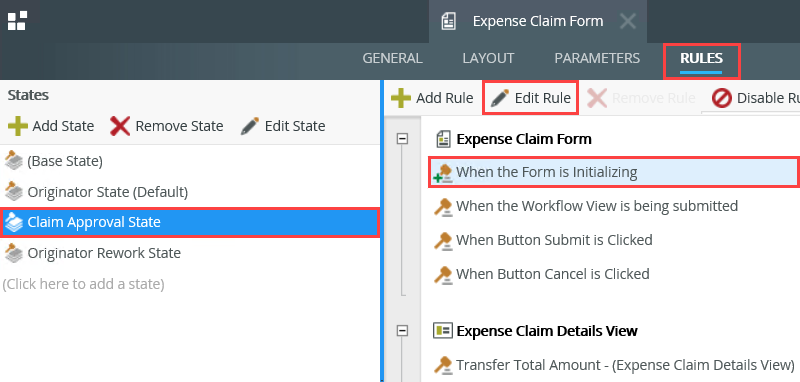This screenshot has width=800, height=382.
Task: Click the pencil Edit Rule icon
Action: (x=499, y=98)
